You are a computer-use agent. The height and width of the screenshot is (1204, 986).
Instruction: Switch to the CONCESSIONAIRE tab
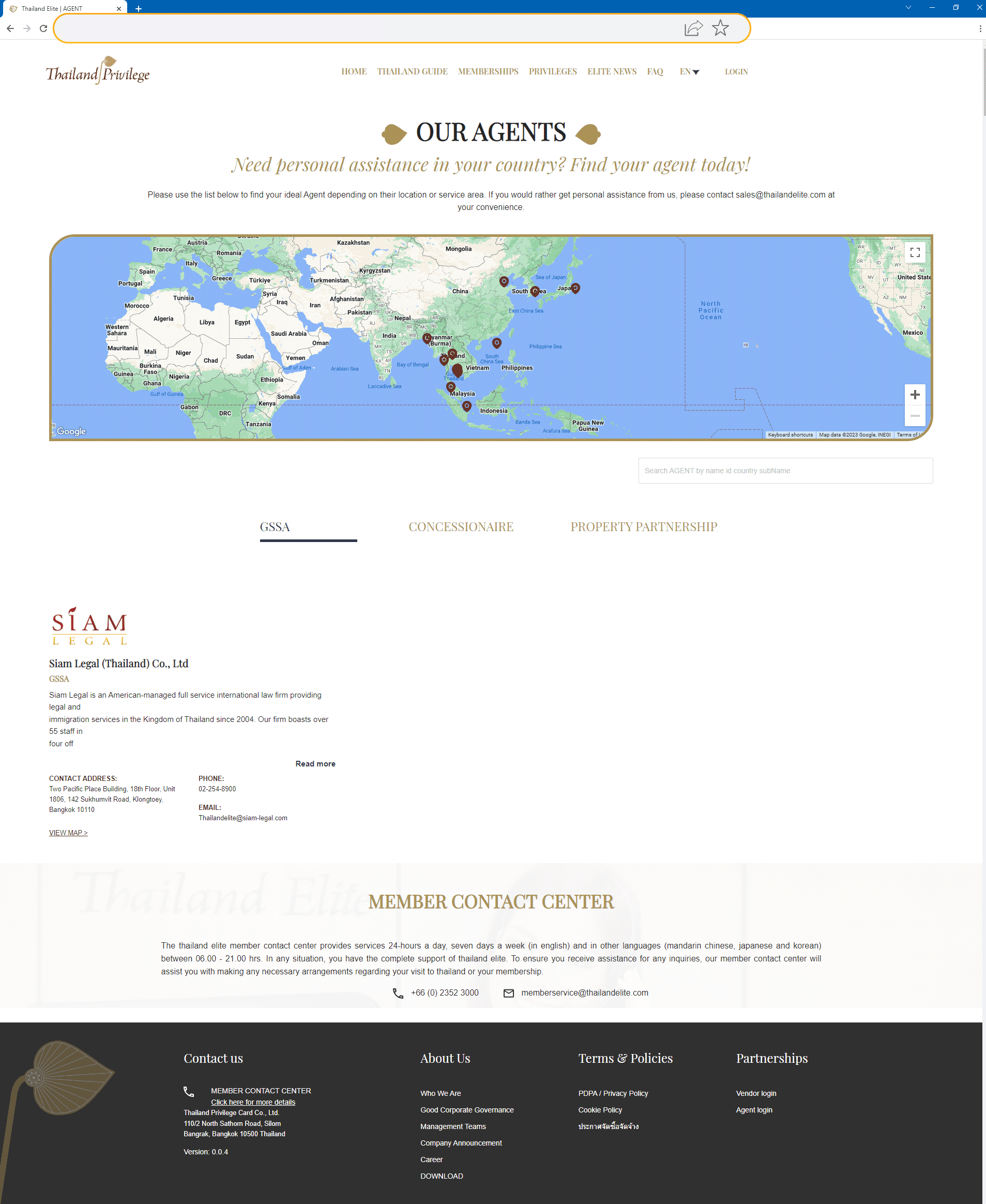pyautogui.click(x=461, y=526)
